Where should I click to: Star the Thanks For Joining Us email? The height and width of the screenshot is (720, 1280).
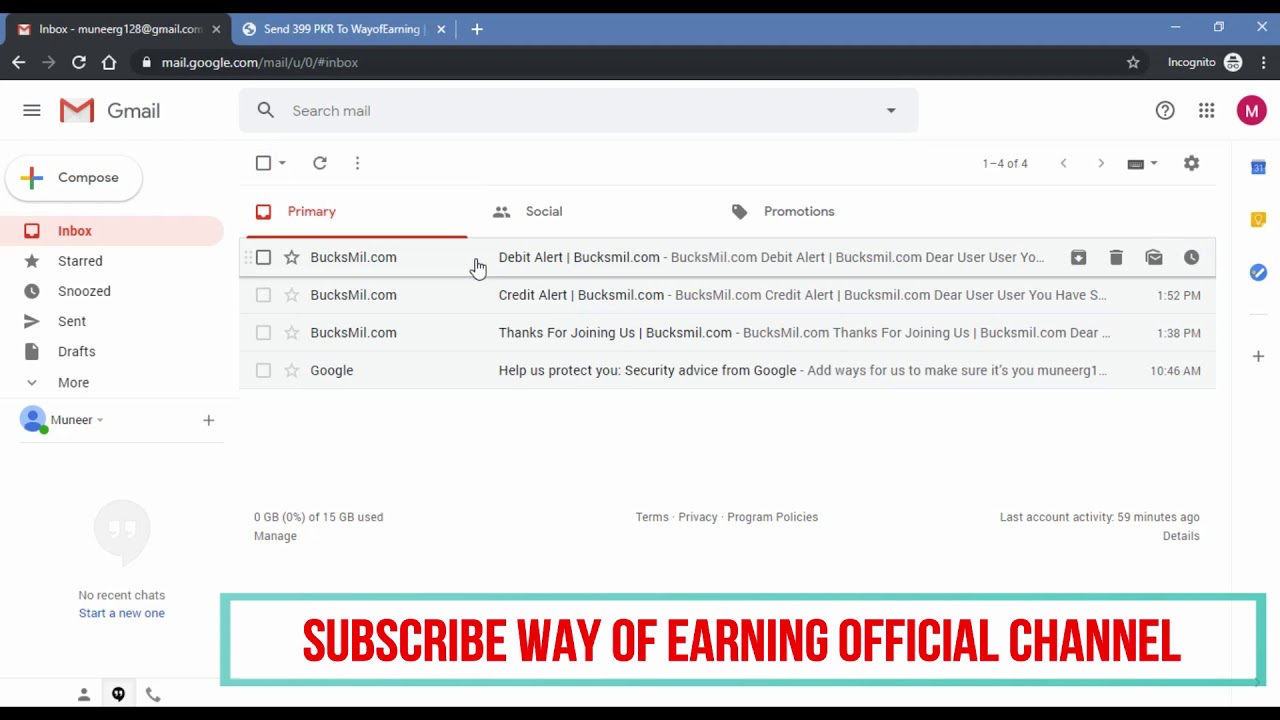point(291,333)
